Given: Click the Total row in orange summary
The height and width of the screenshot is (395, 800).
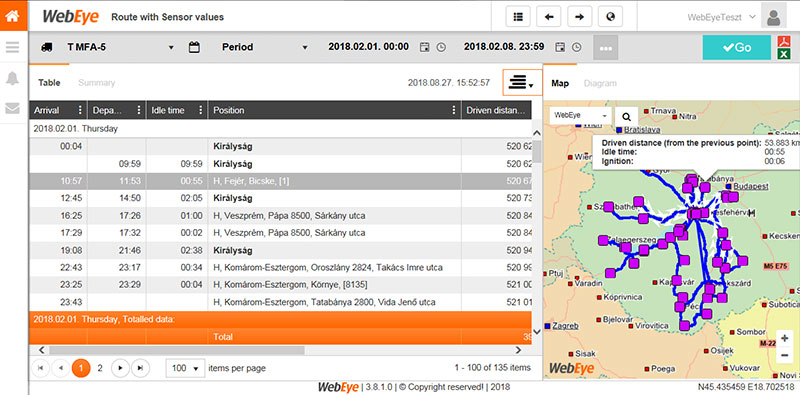Looking at the screenshot, I should 281,337.
